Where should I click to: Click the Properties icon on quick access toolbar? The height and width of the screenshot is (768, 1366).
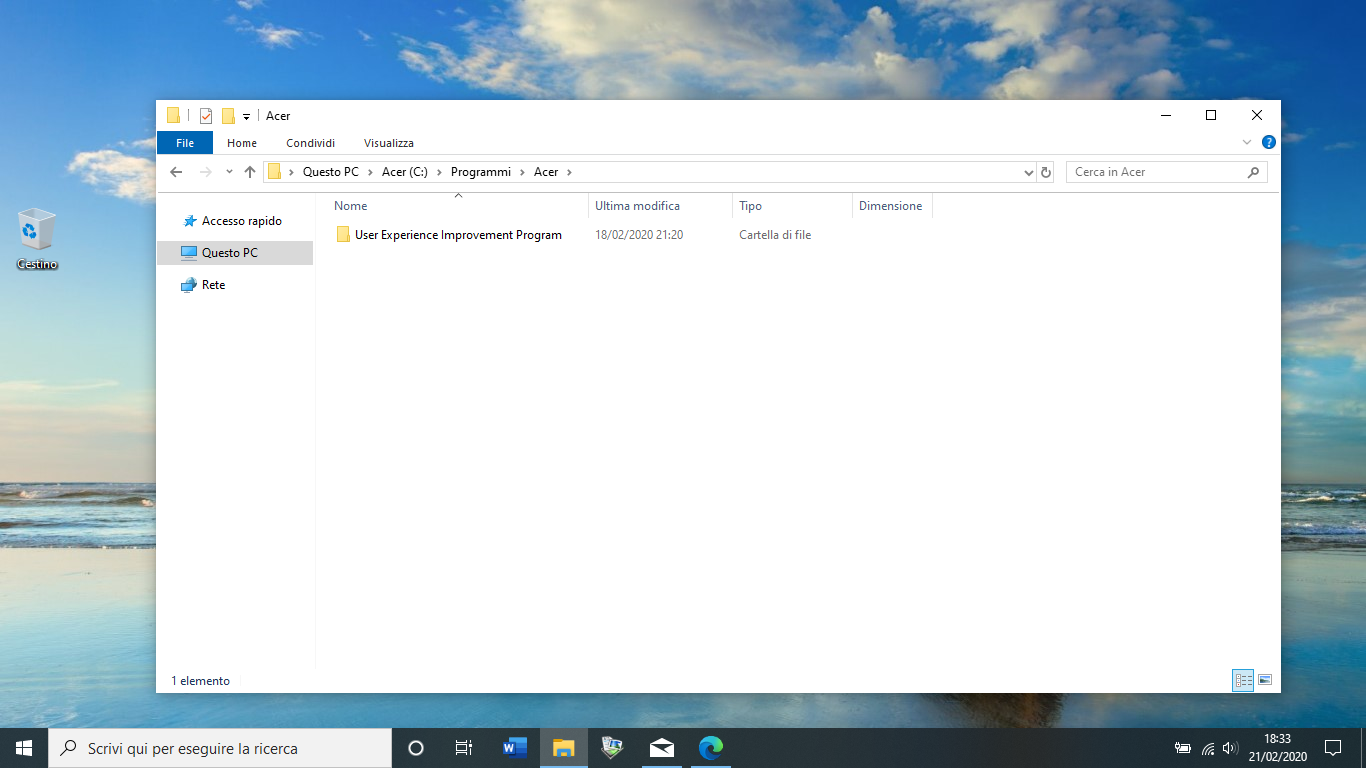(205, 115)
